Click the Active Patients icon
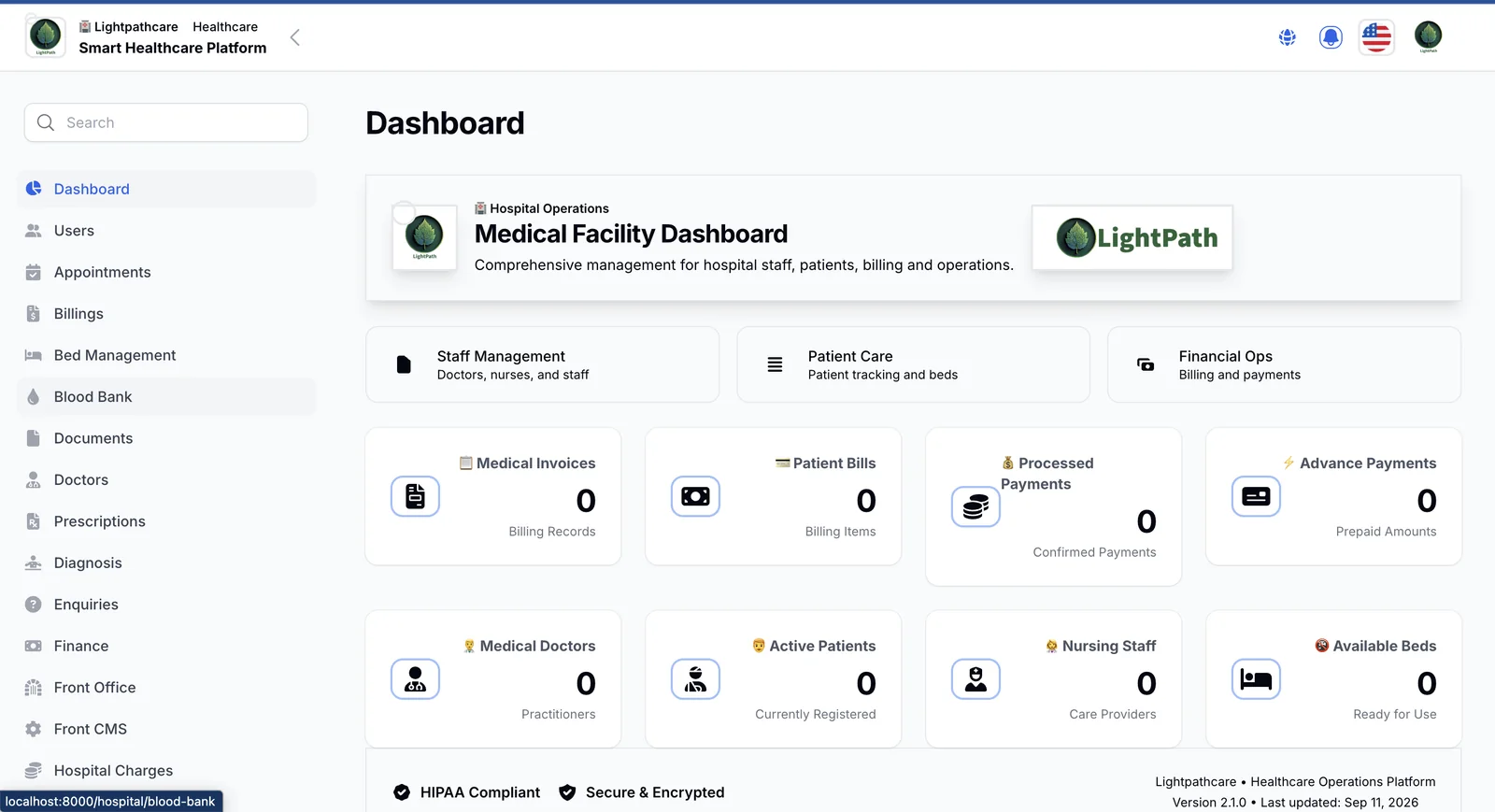The height and width of the screenshot is (812, 1495). click(695, 679)
